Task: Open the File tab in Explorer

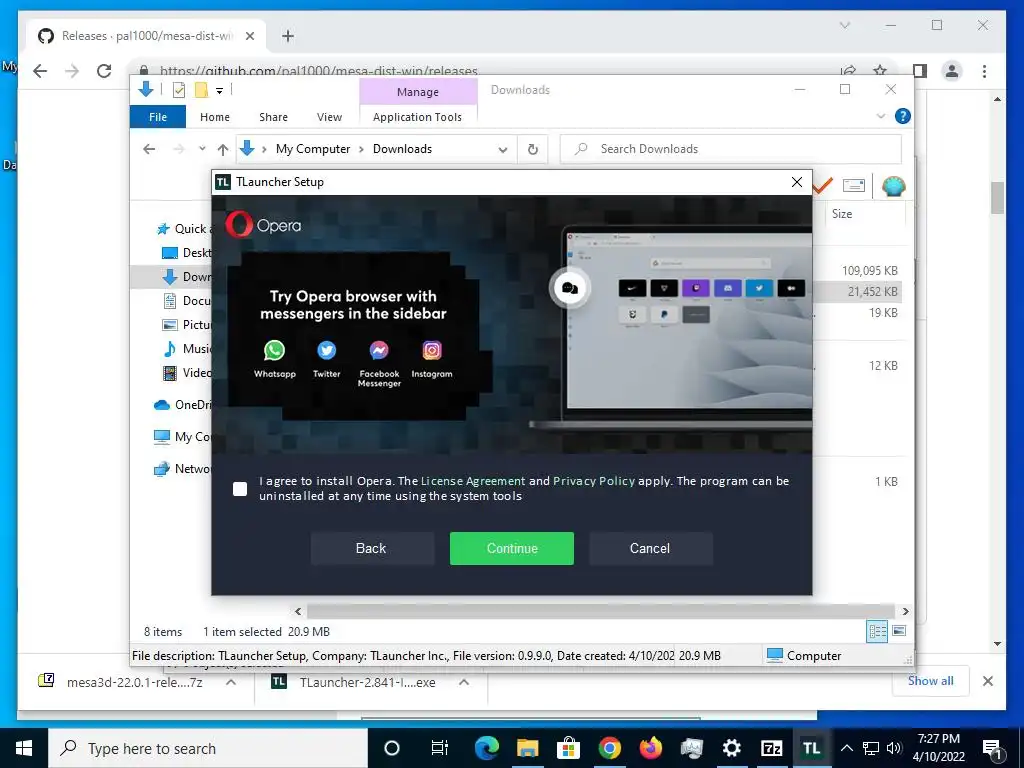Action: [158, 117]
